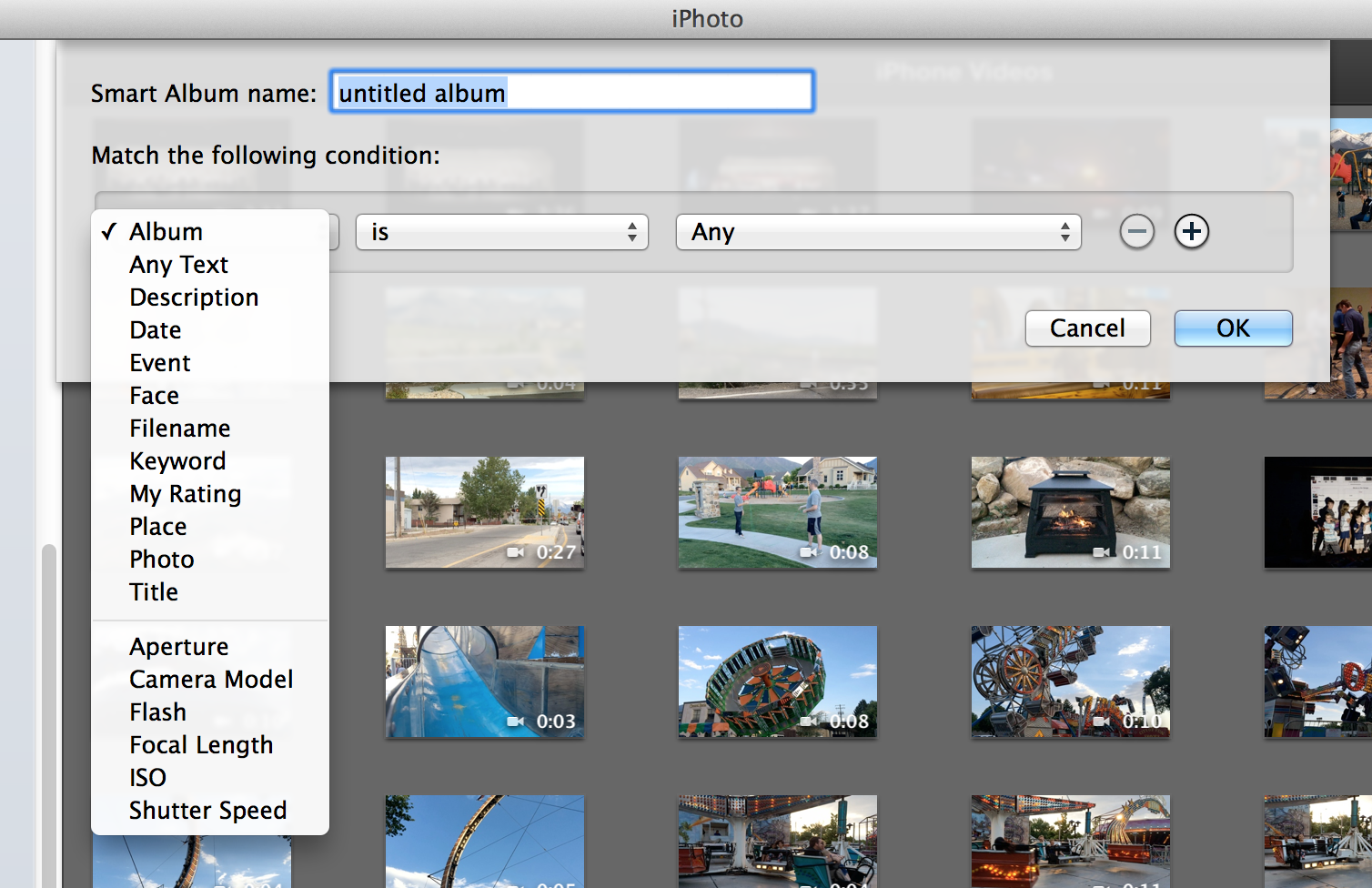Open the fire pit video 0:11
This screenshot has width=1372, height=888.
coord(1071,512)
